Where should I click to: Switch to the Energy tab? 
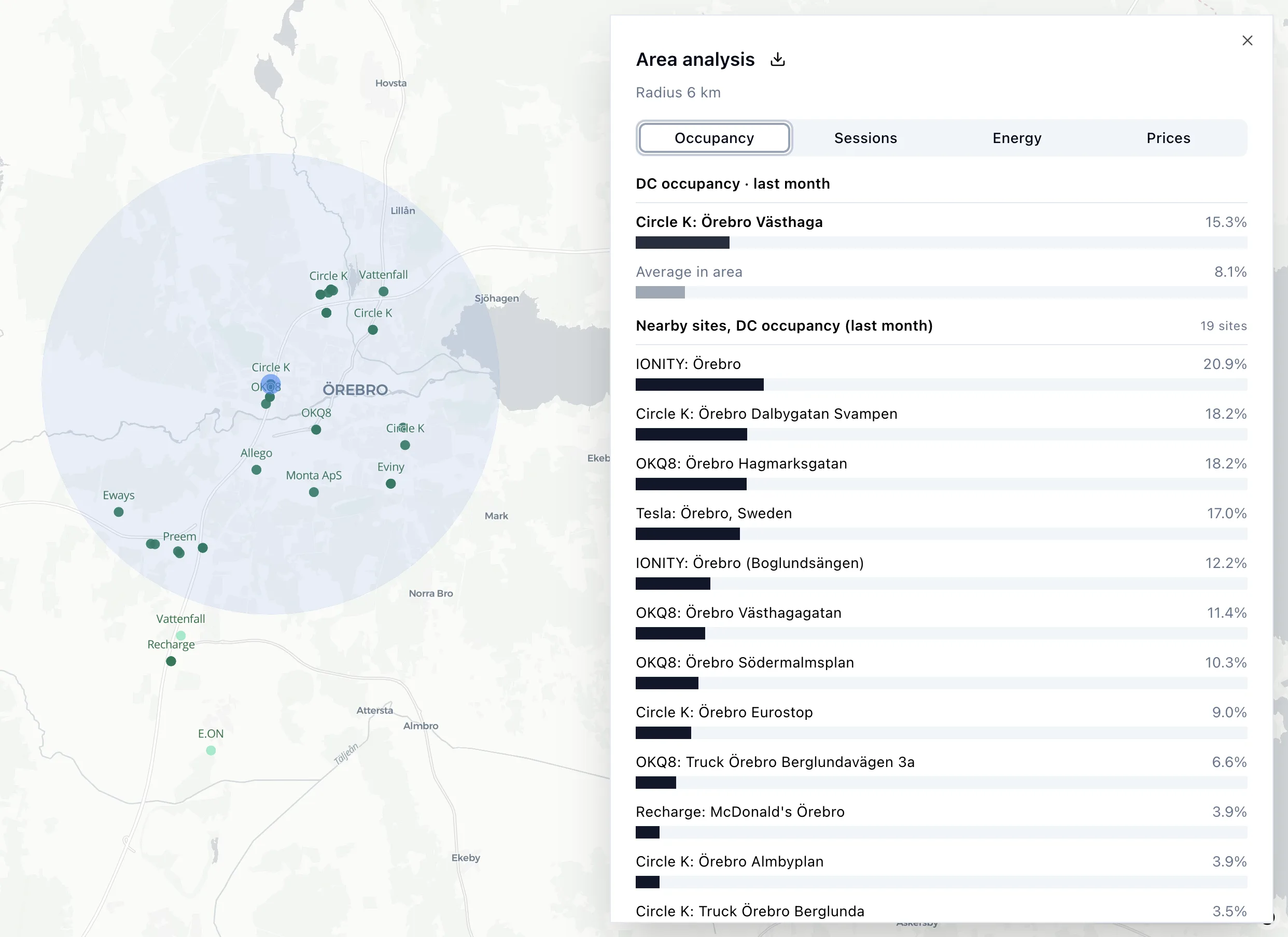tap(1016, 138)
